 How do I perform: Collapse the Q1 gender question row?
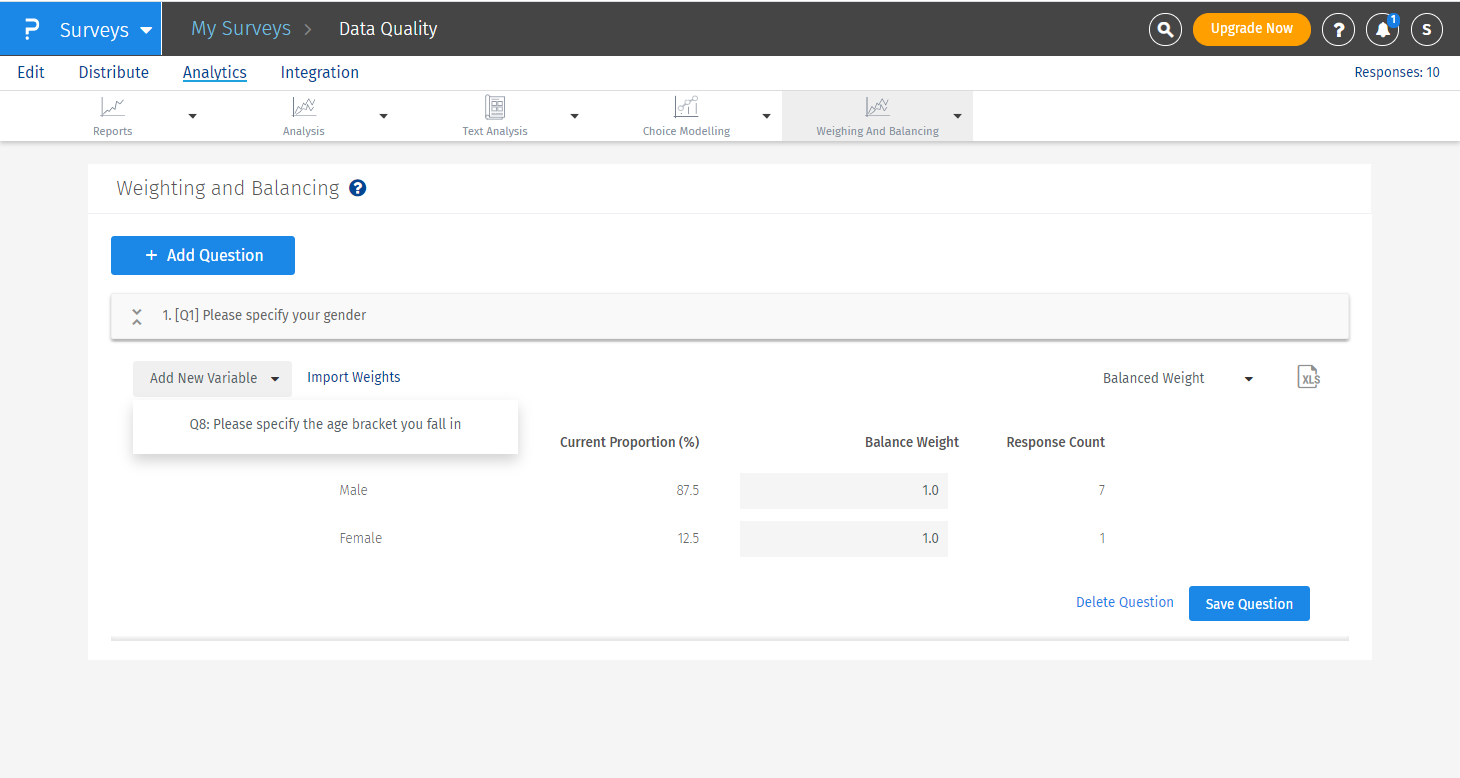click(x=137, y=316)
